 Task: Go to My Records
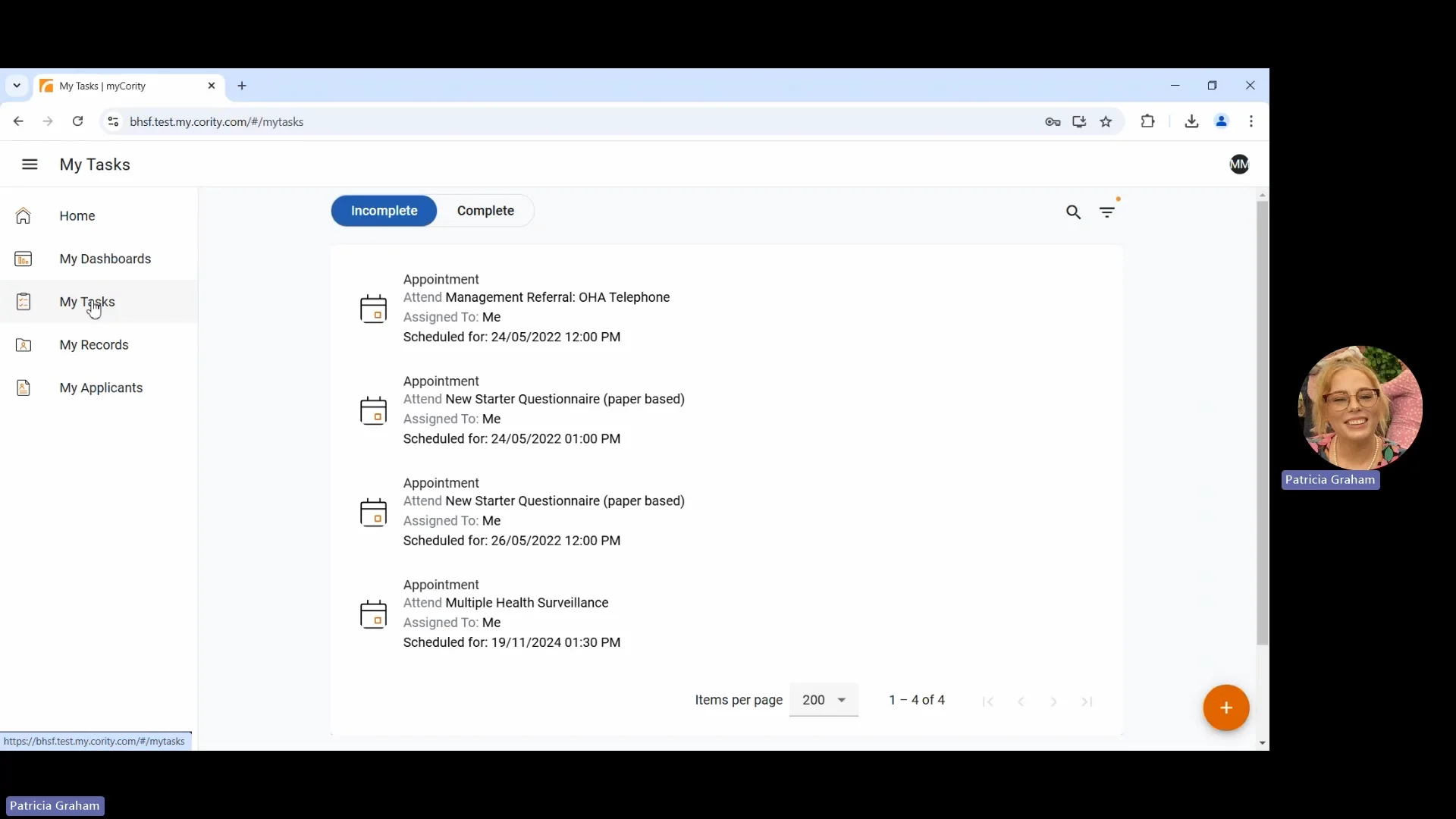pos(94,344)
